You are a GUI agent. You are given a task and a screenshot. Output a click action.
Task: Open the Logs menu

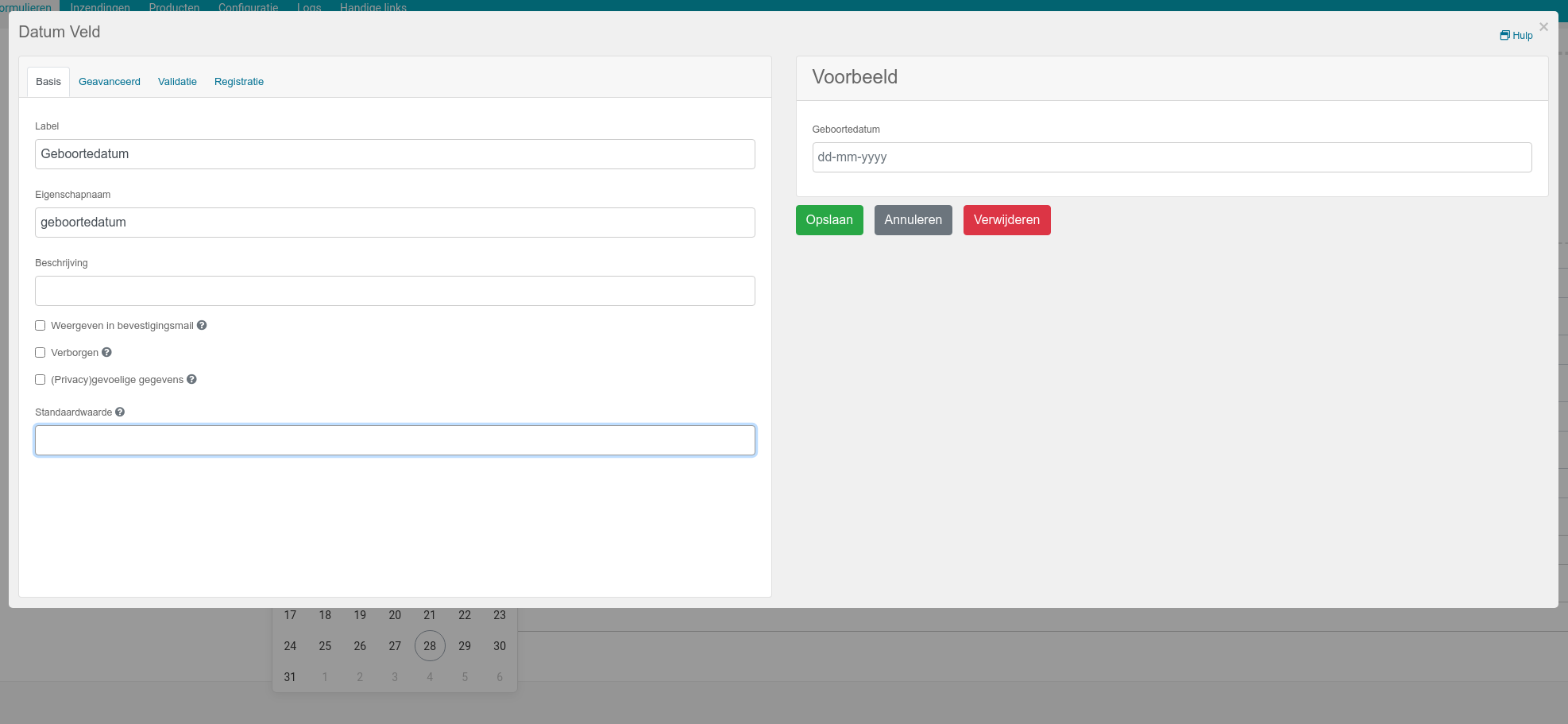click(x=308, y=7)
